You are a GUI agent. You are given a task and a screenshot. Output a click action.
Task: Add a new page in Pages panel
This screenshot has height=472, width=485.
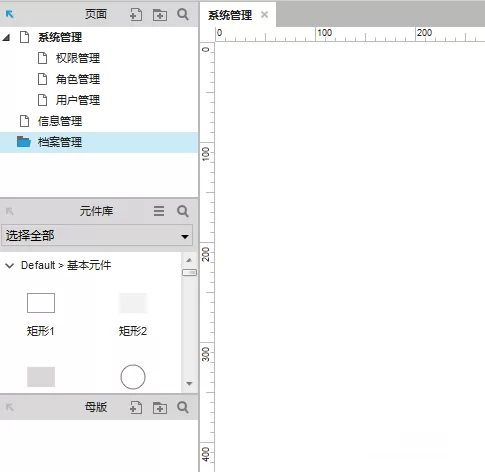coord(136,15)
